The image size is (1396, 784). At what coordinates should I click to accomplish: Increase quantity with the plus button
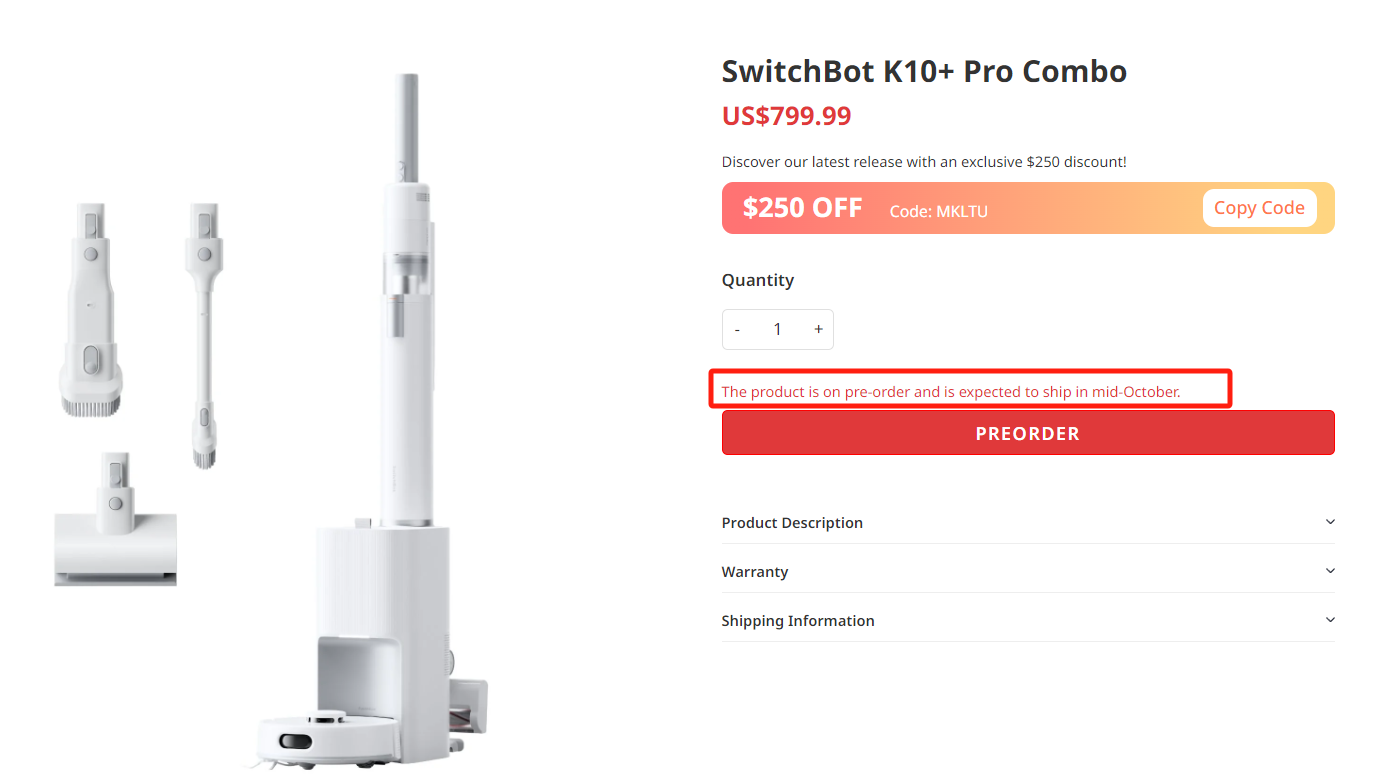818,330
